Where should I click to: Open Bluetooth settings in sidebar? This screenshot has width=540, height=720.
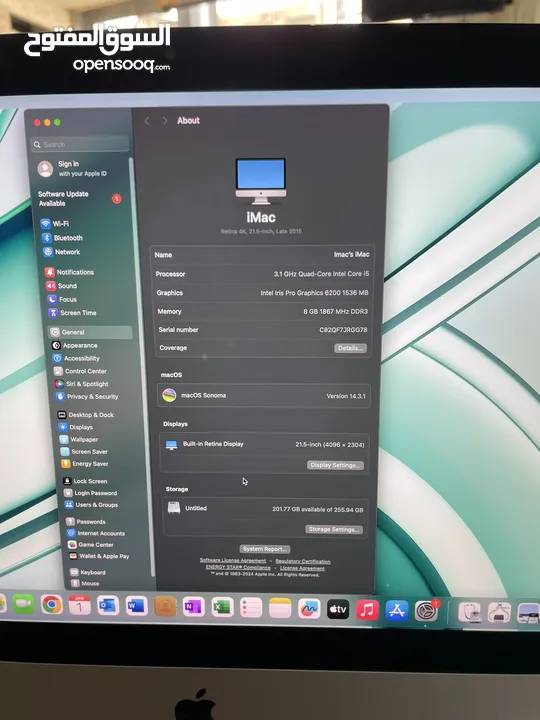(62, 238)
